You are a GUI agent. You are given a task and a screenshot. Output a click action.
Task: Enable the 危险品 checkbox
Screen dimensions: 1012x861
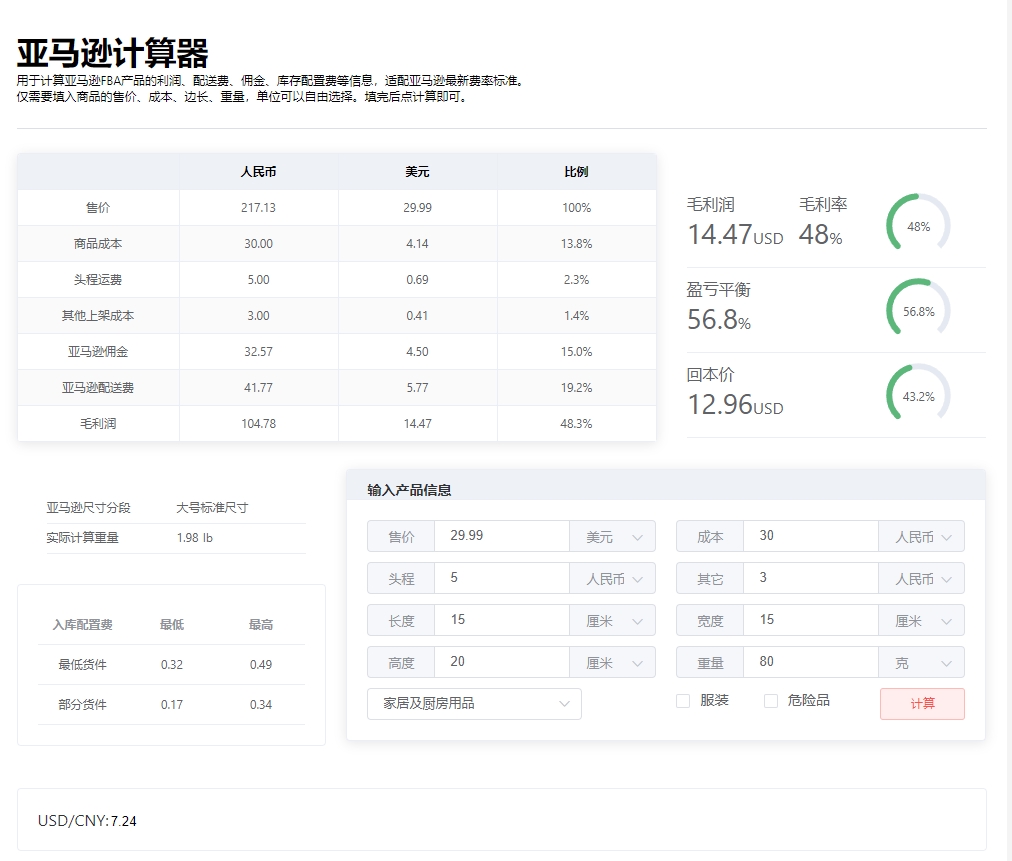click(x=771, y=701)
